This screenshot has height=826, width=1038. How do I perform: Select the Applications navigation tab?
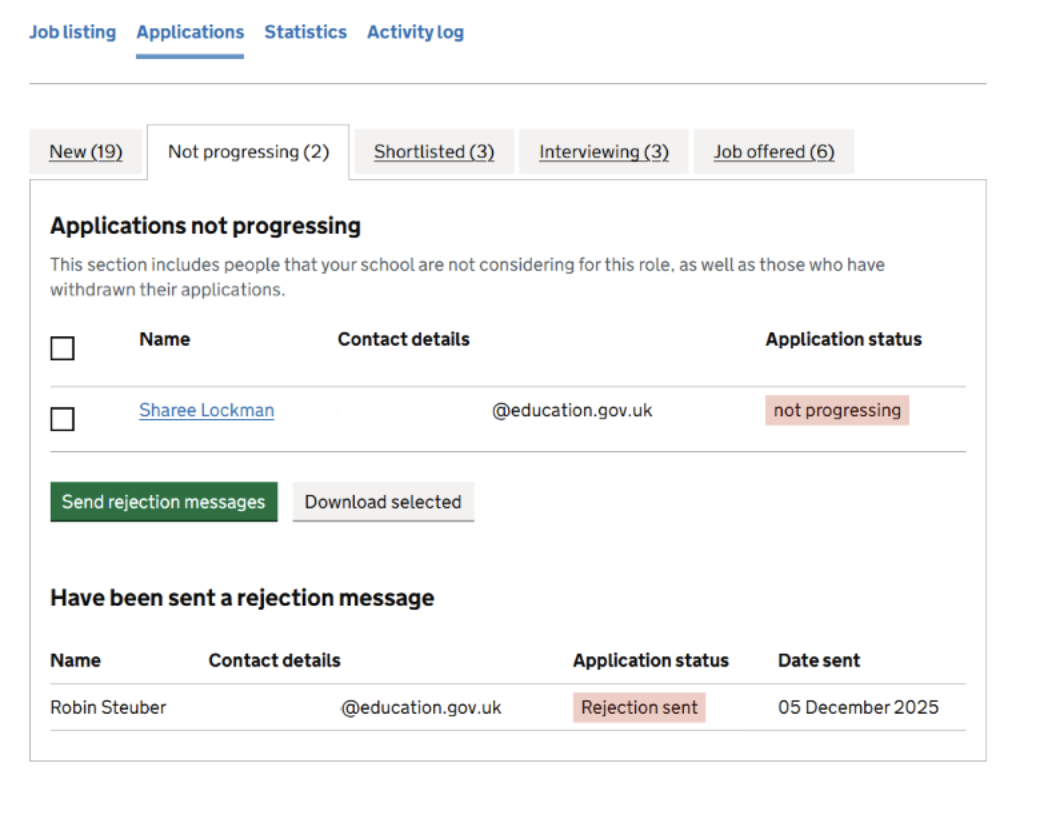tap(190, 32)
